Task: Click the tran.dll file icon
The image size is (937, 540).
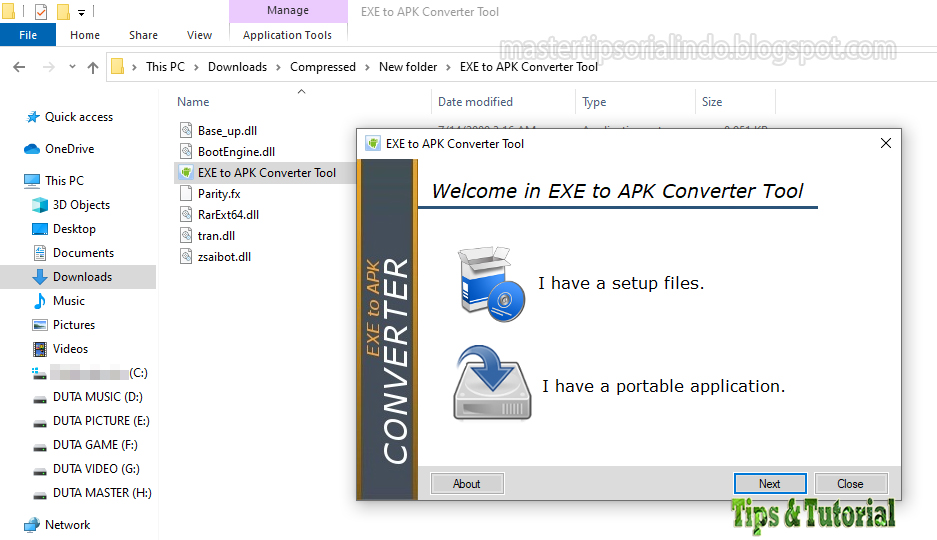Action: point(186,235)
